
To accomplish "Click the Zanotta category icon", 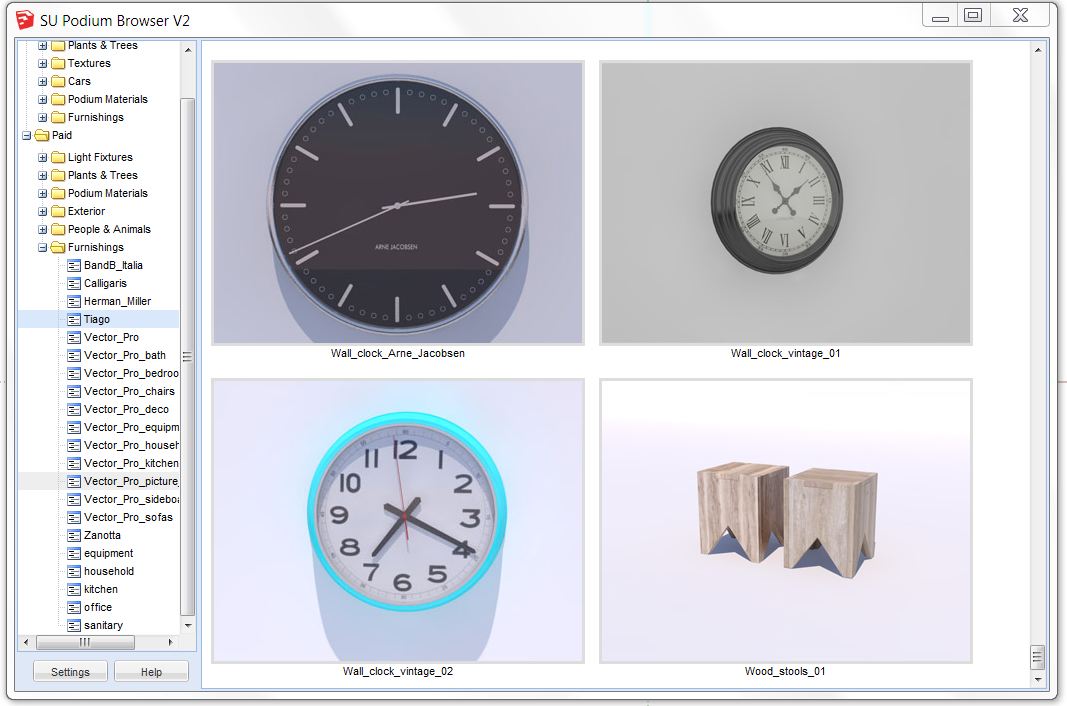I will coord(74,535).
